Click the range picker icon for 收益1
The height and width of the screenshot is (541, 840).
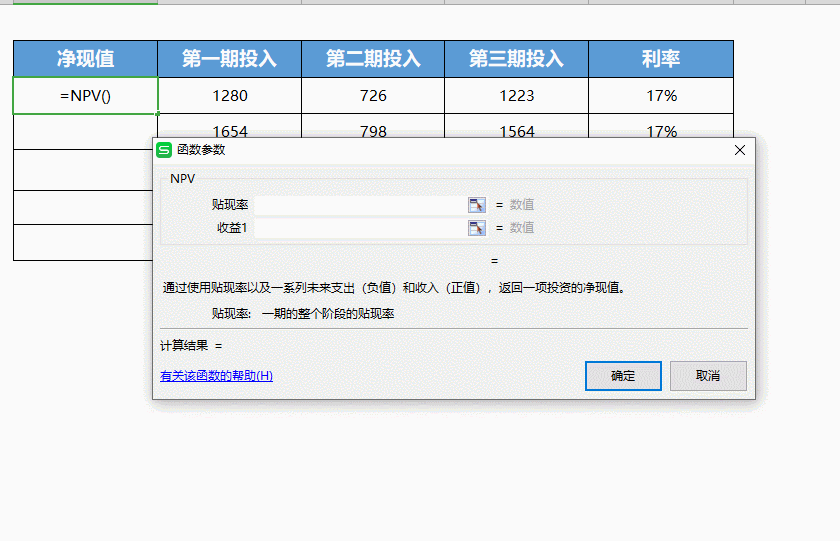[x=477, y=228]
